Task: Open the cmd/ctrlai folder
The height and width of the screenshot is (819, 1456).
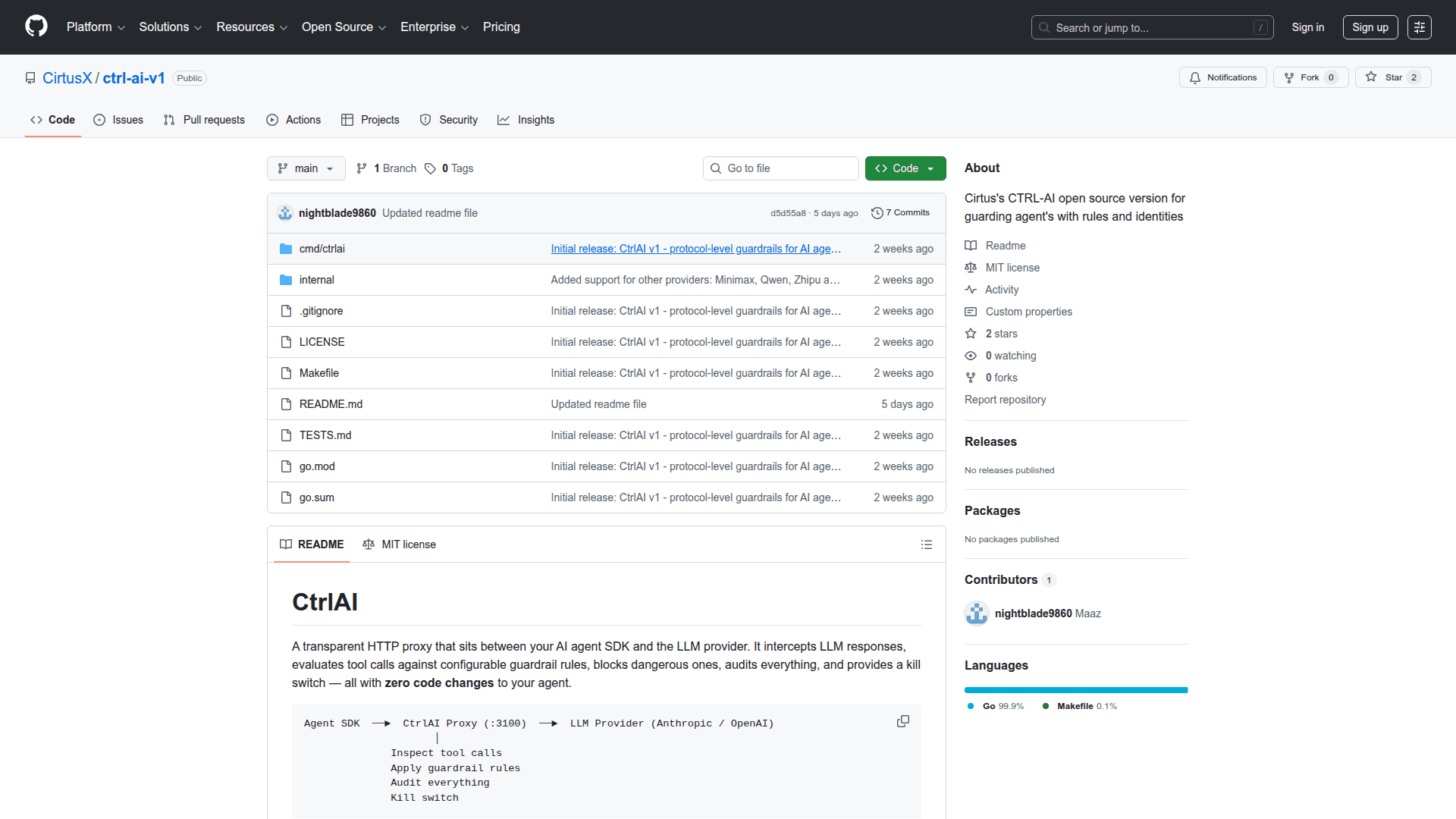Action: (x=322, y=249)
